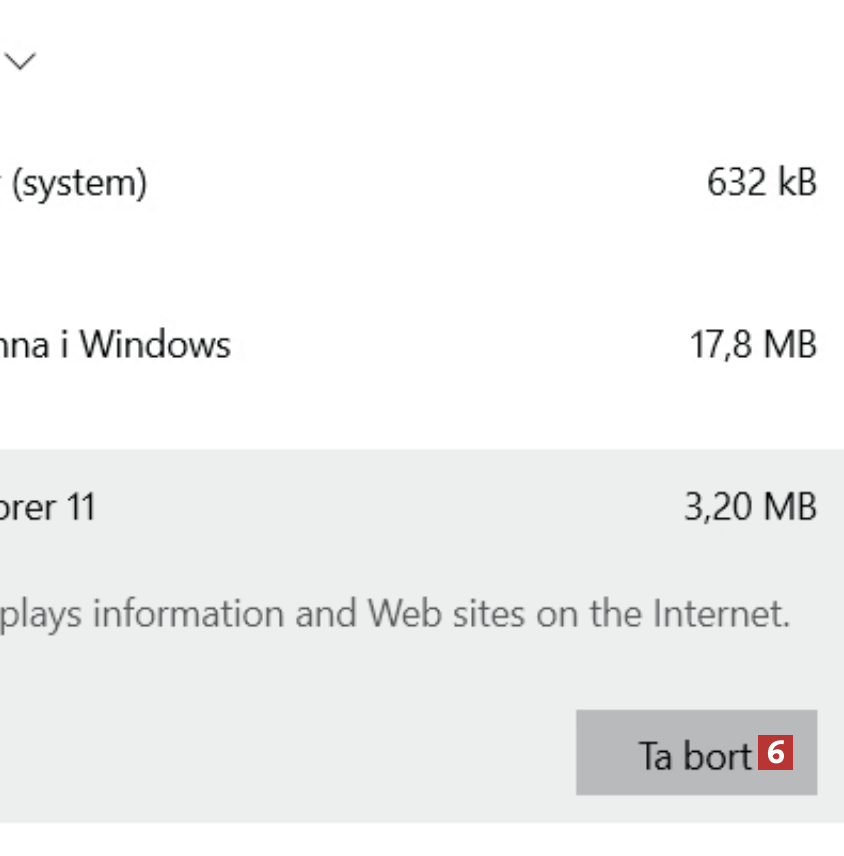Click the 3,20 MB size value

[x=750, y=507]
